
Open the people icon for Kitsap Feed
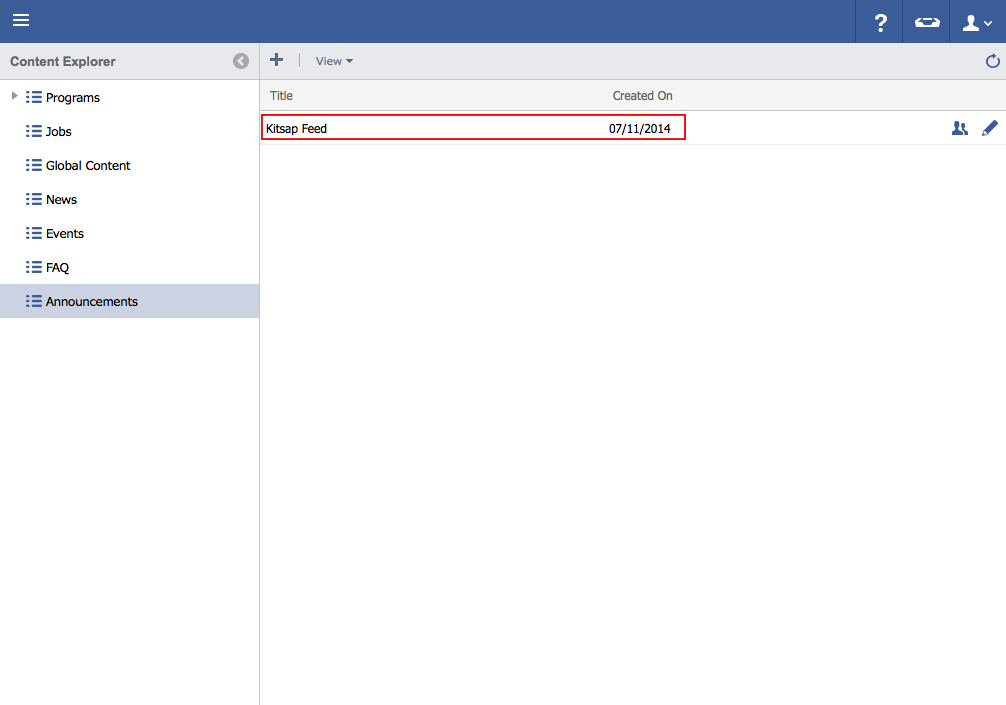(x=959, y=128)
